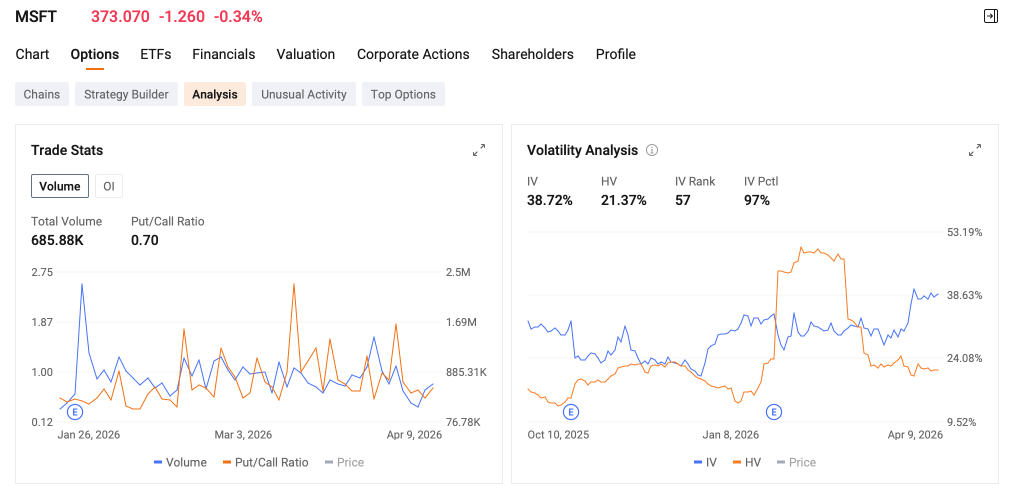Expand the Trade Stats chart to fullscreen
This screenshot has width=1010, height=490.
tap(479, 150)
